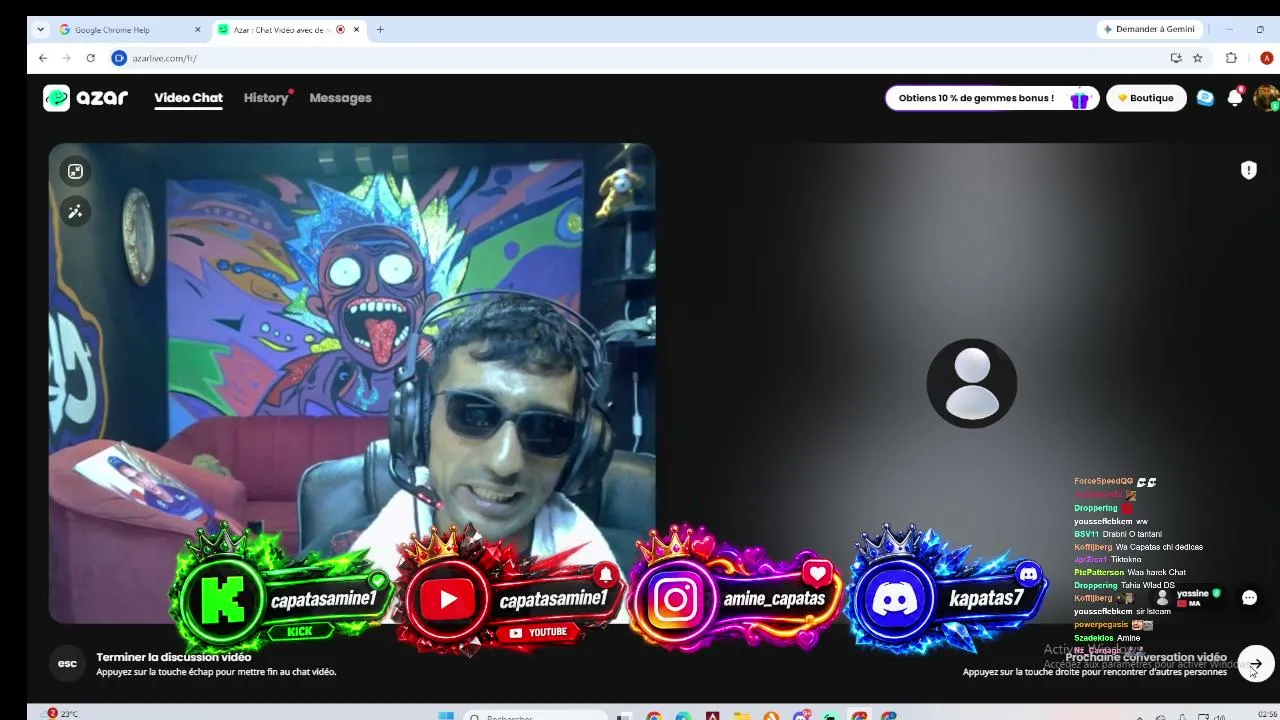This screenshot has height=720, width=1280.
Task: Go back in browser history
Action: pyautogui.click(x=43, y=58)
